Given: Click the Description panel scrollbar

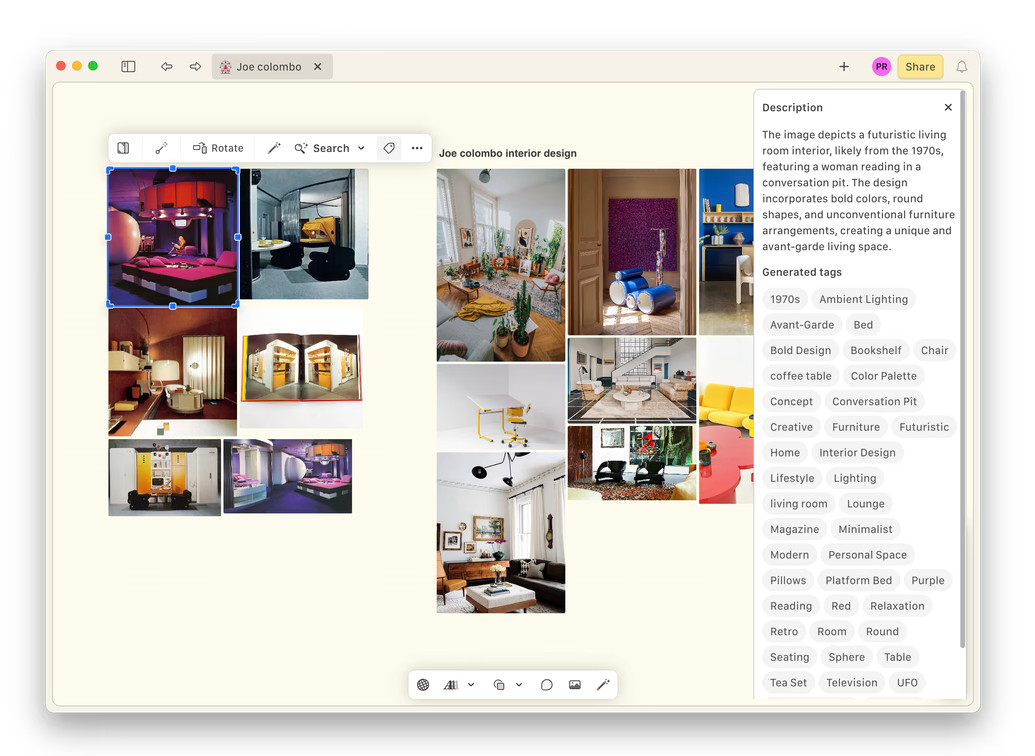Looking at the screenshot, I should [x=962, y=370].
